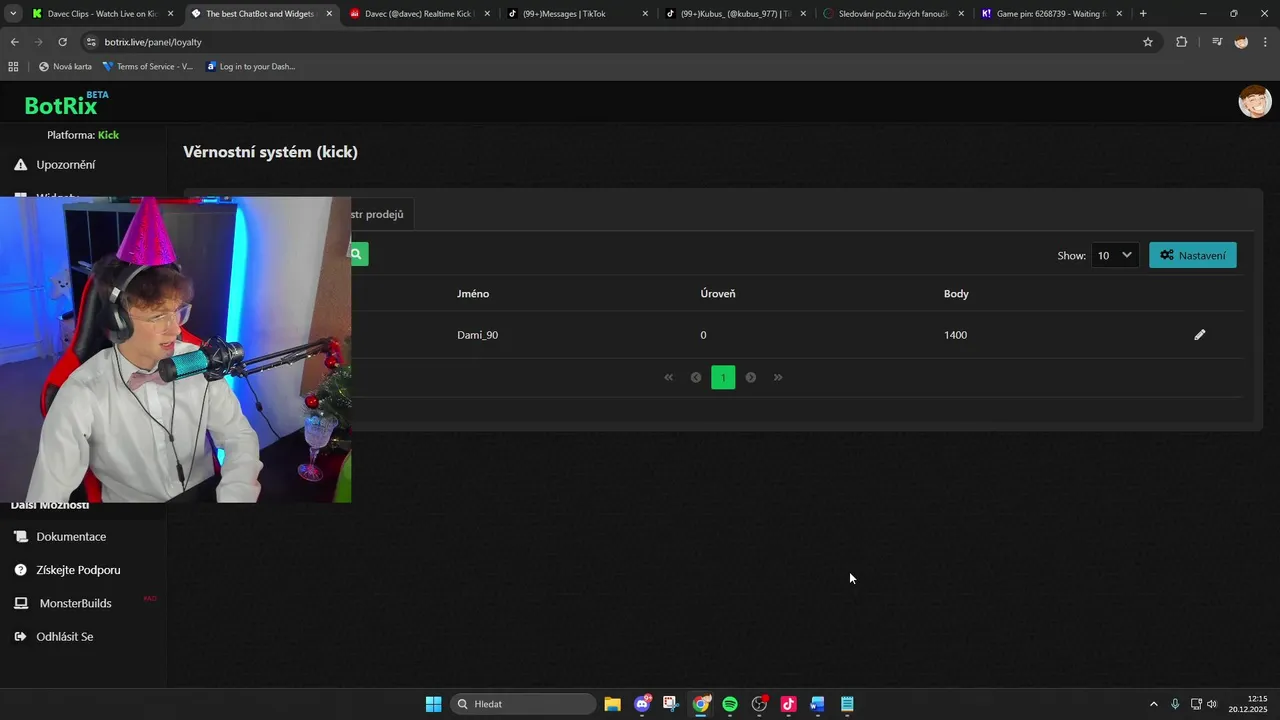Click the Hledat taskbar search box
The width and height of the screenshot is (1280, 720).
point(522,704)
